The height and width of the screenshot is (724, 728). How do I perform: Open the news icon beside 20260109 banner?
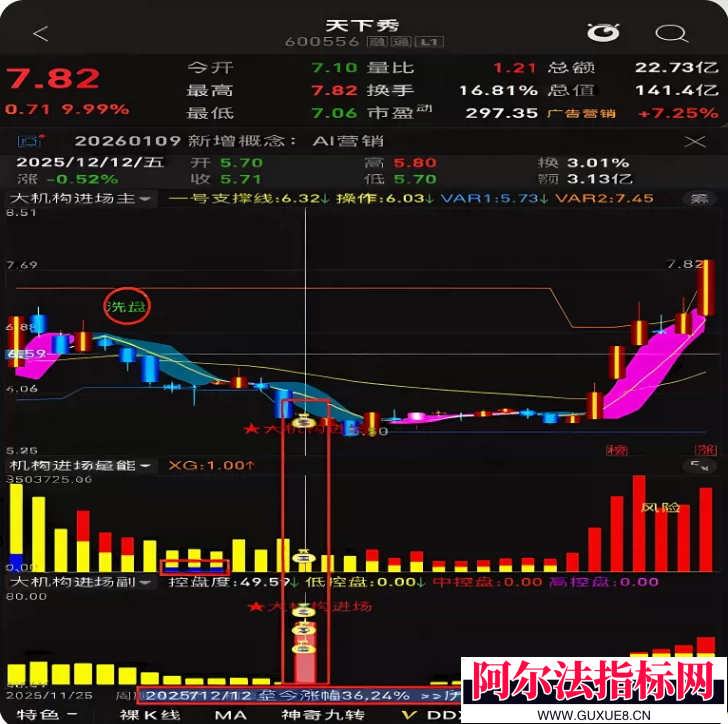point(31,141)
